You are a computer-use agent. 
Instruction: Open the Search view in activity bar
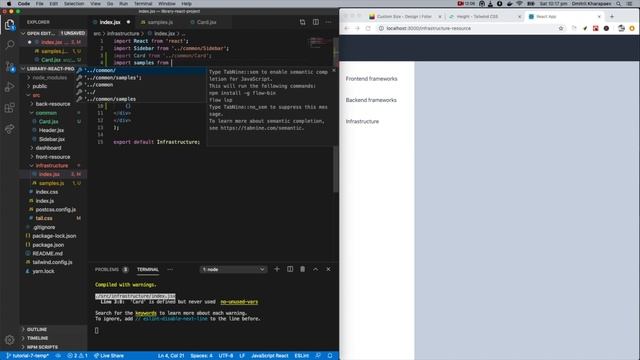click(x=9, y=45)
